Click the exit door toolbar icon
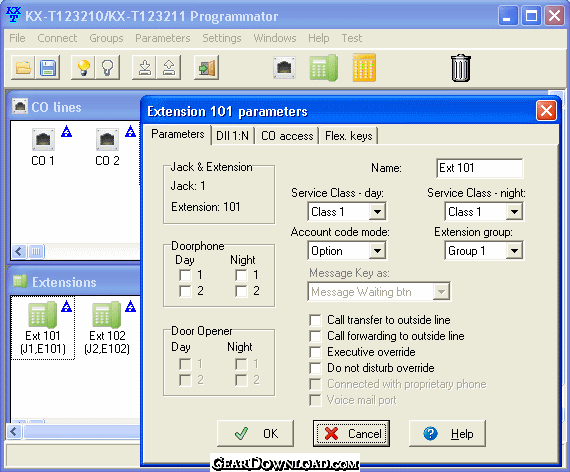The width and height of the screenshot is (570, 472). 206,68
